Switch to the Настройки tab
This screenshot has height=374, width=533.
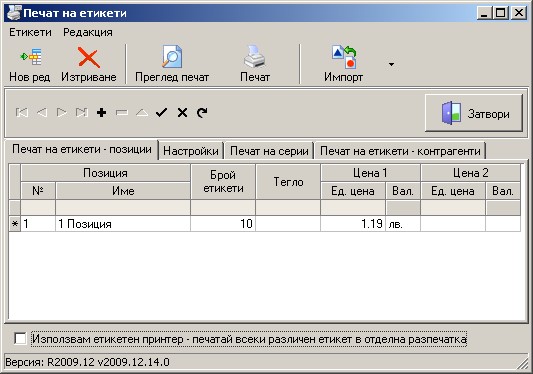(191, 151)
